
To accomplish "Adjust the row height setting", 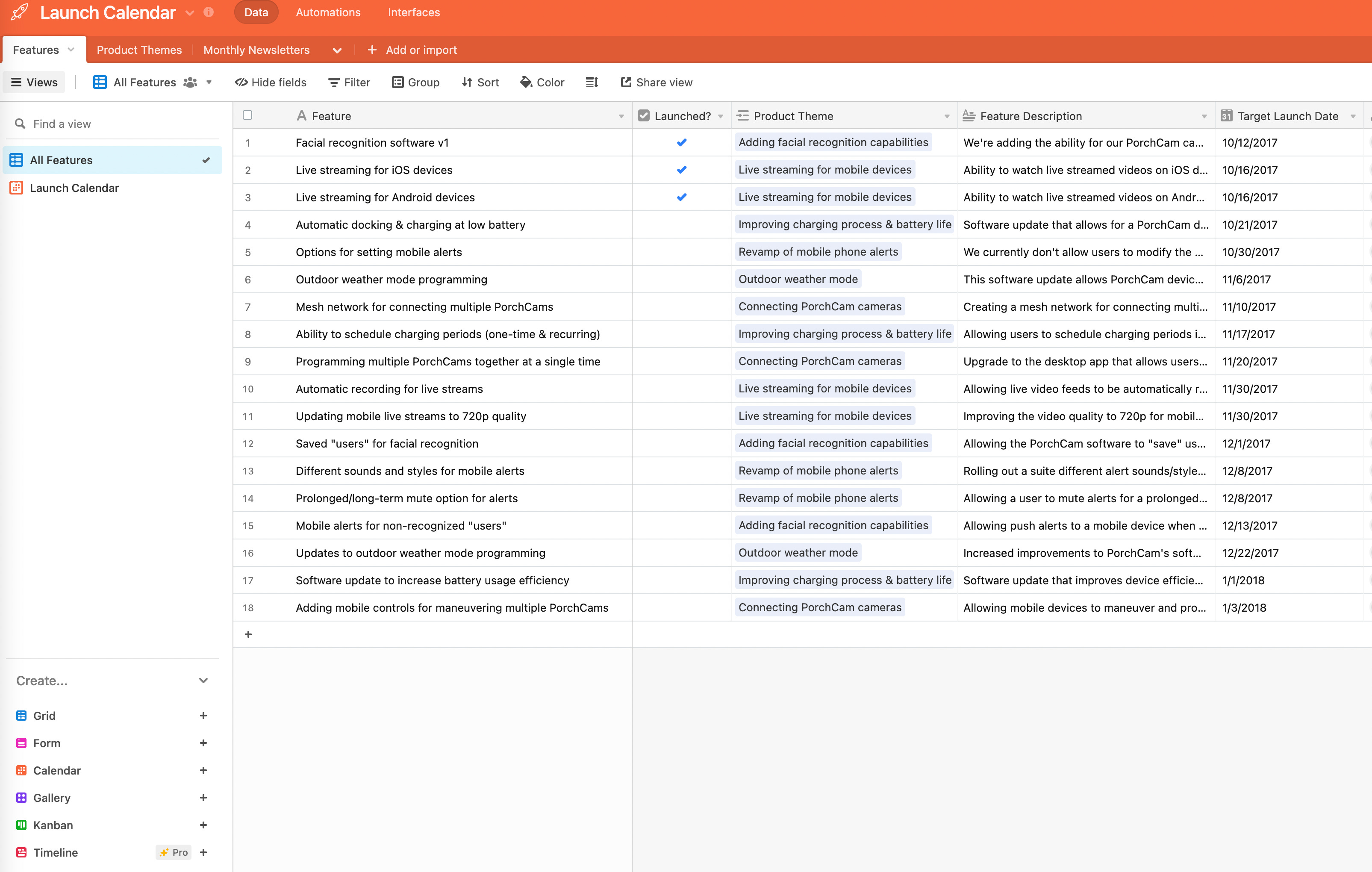I will 592,82.
